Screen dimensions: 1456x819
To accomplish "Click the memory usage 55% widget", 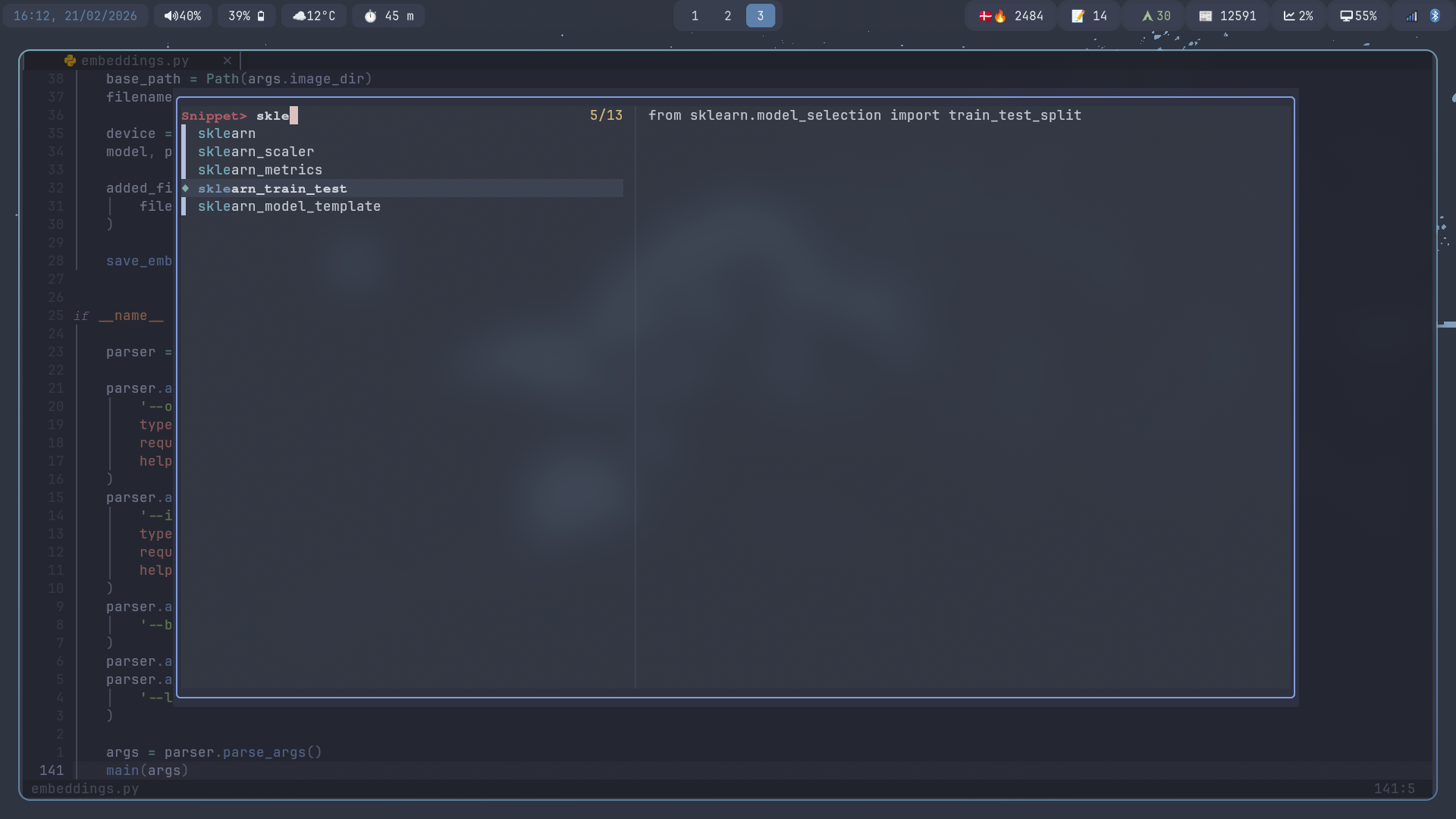I will coord(1357,16).
